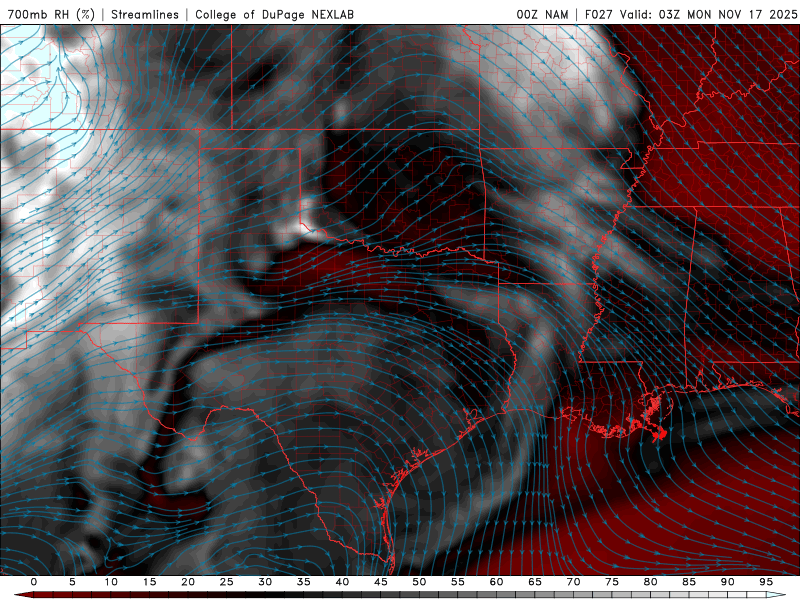This screenshot has width=800, height=600.
Task: Select the 90 label on the RH scale
Action: pyautogui.click(x=727, y=582)
